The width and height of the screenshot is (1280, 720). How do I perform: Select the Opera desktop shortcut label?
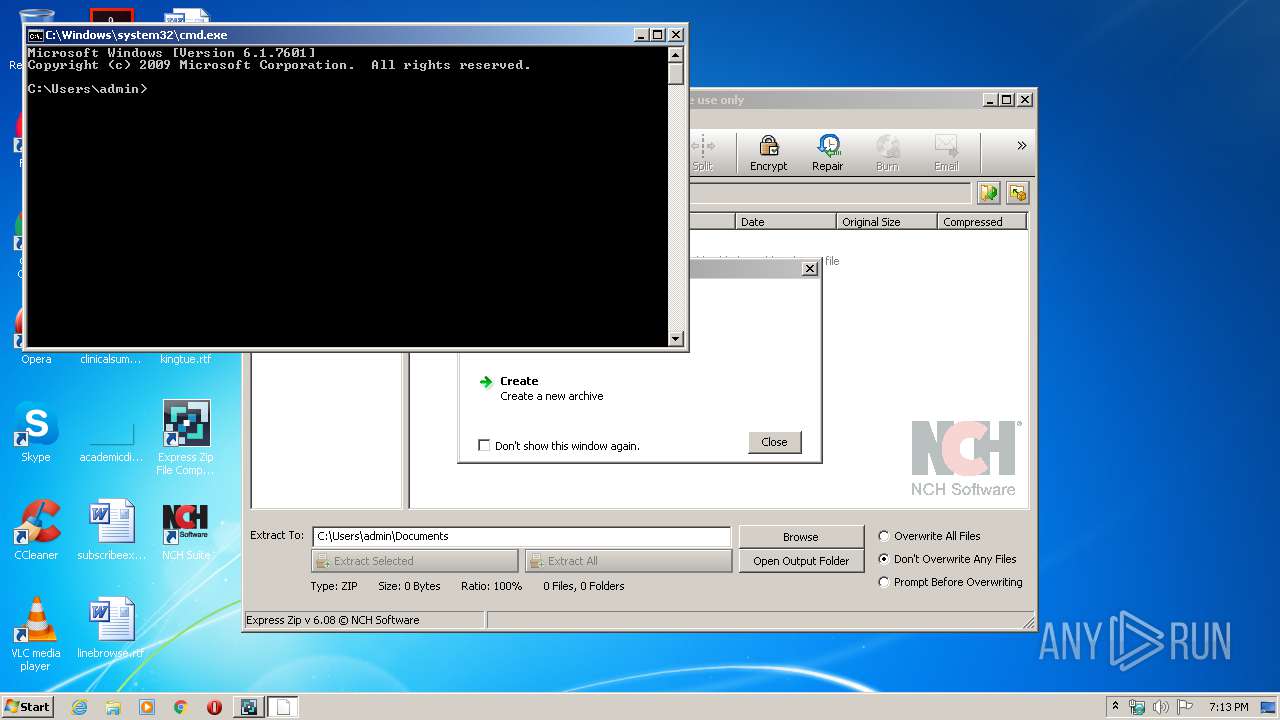pos(36,359)
